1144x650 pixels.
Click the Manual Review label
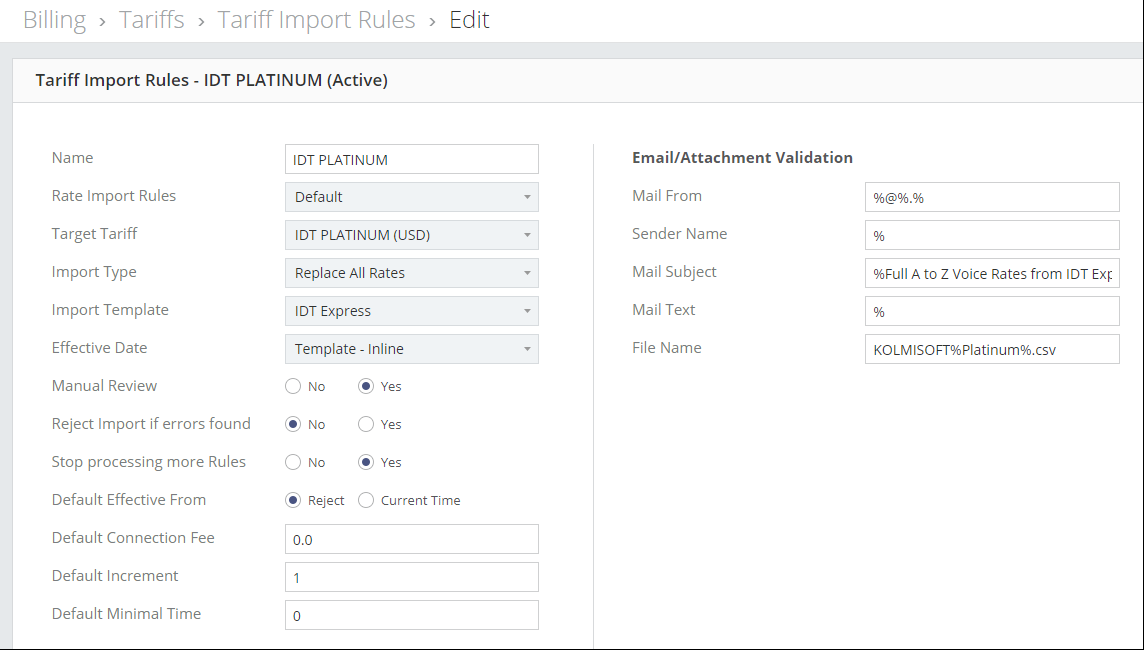click(104, 385)
